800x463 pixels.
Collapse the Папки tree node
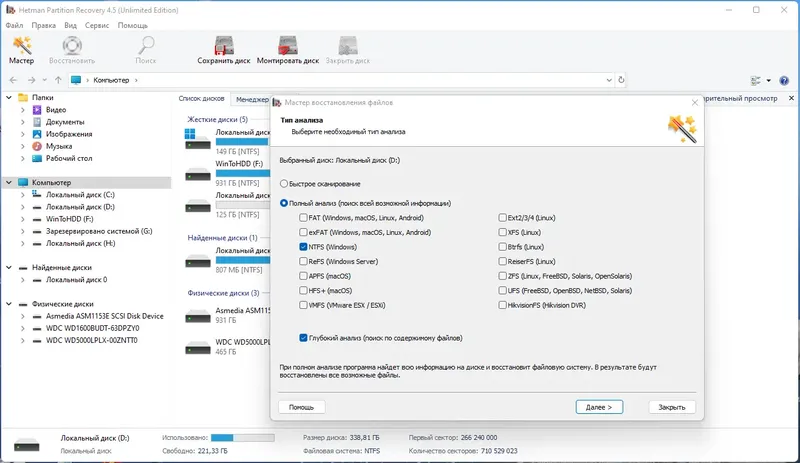pos(9,98)
